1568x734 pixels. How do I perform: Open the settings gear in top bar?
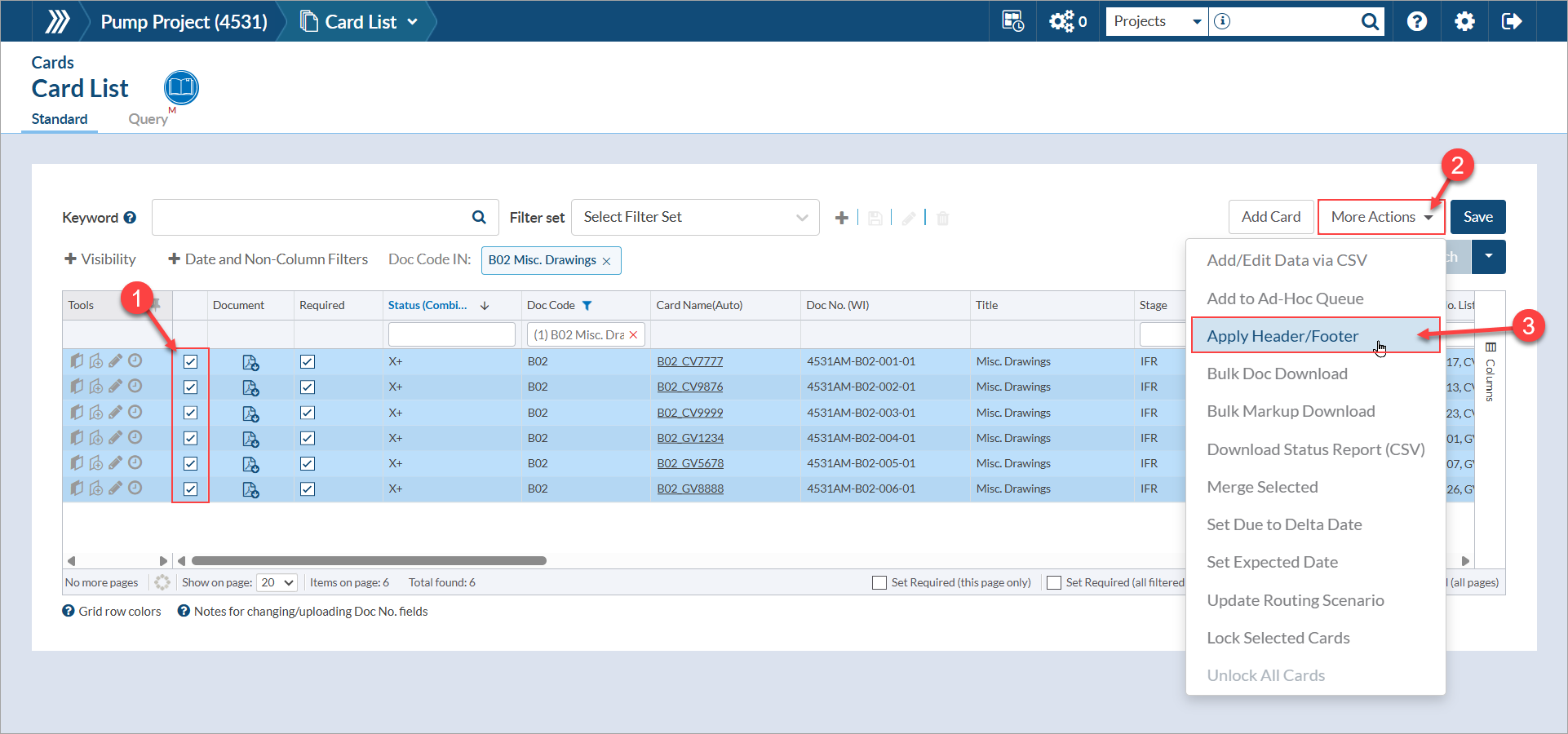1464,21
